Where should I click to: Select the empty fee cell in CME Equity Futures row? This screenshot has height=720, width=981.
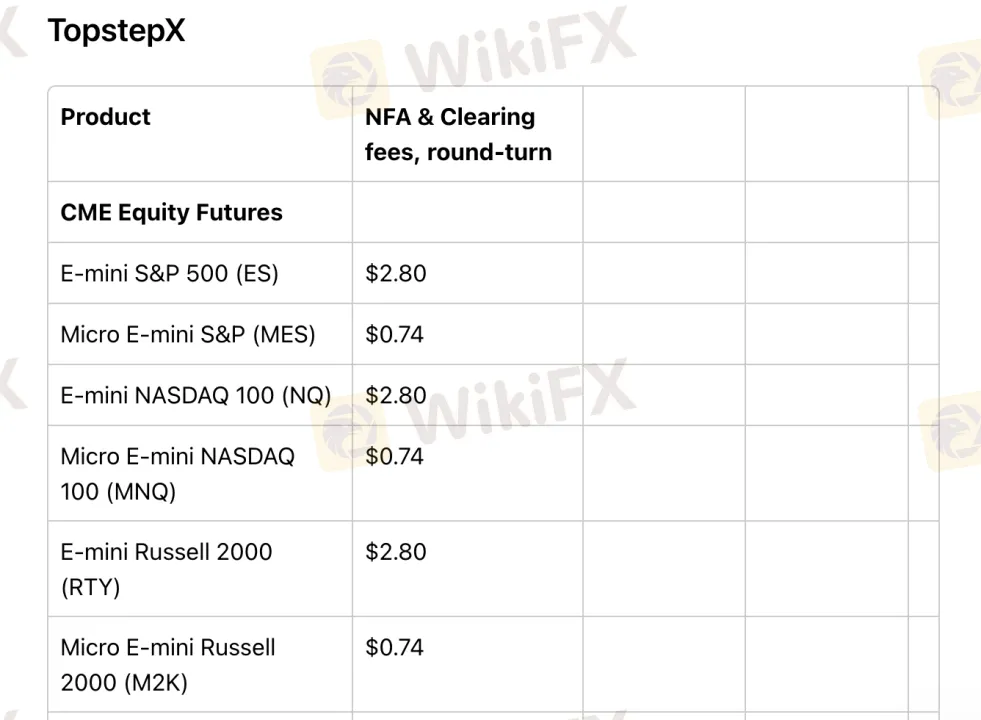point(467,213)
